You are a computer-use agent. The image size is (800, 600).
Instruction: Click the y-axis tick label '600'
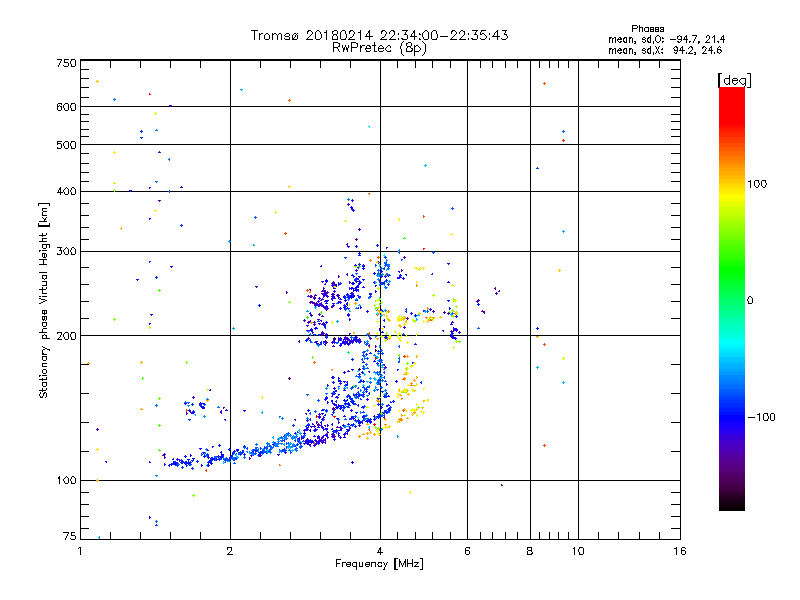point(66,107)
